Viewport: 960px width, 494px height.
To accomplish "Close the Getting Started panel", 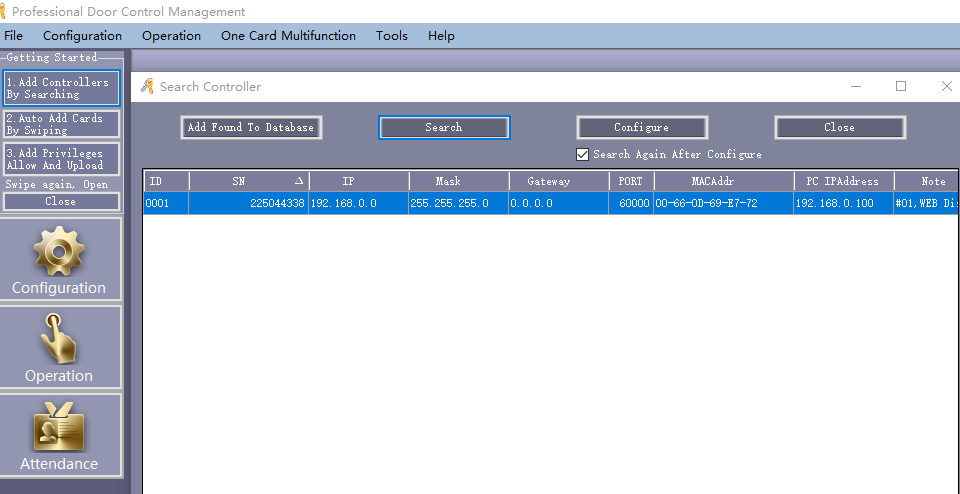I will [61, 201].
